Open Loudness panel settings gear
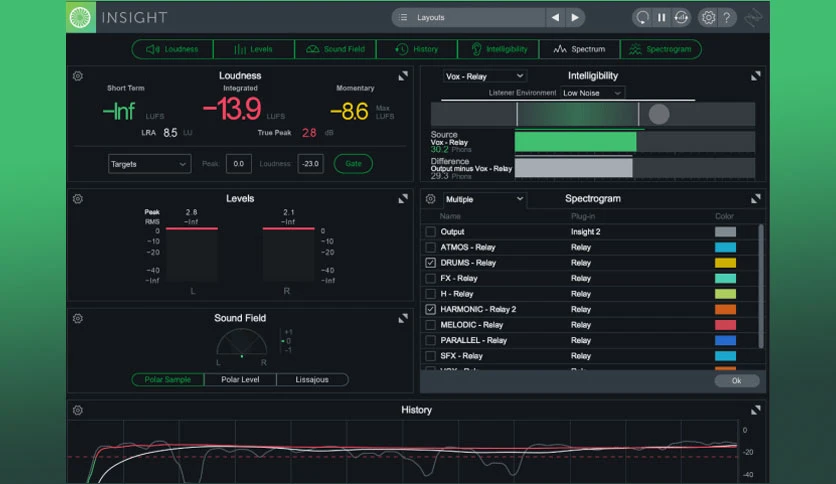836x484 pixels. pyautogui.click(x=78, y=76)
